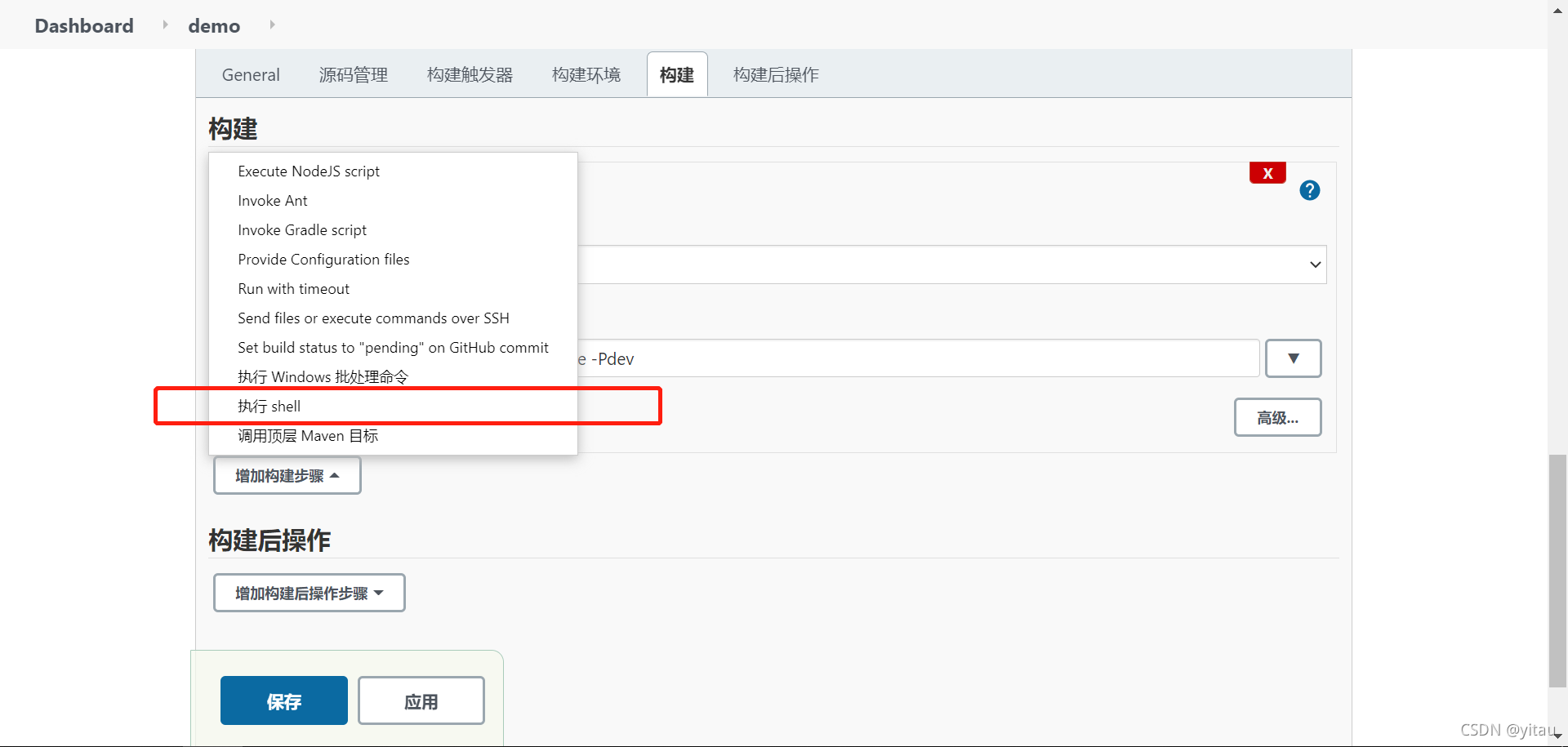Viewport: 1568px width, 747px height.
Task: Save configuration with 保存 button
Action: 284,700
